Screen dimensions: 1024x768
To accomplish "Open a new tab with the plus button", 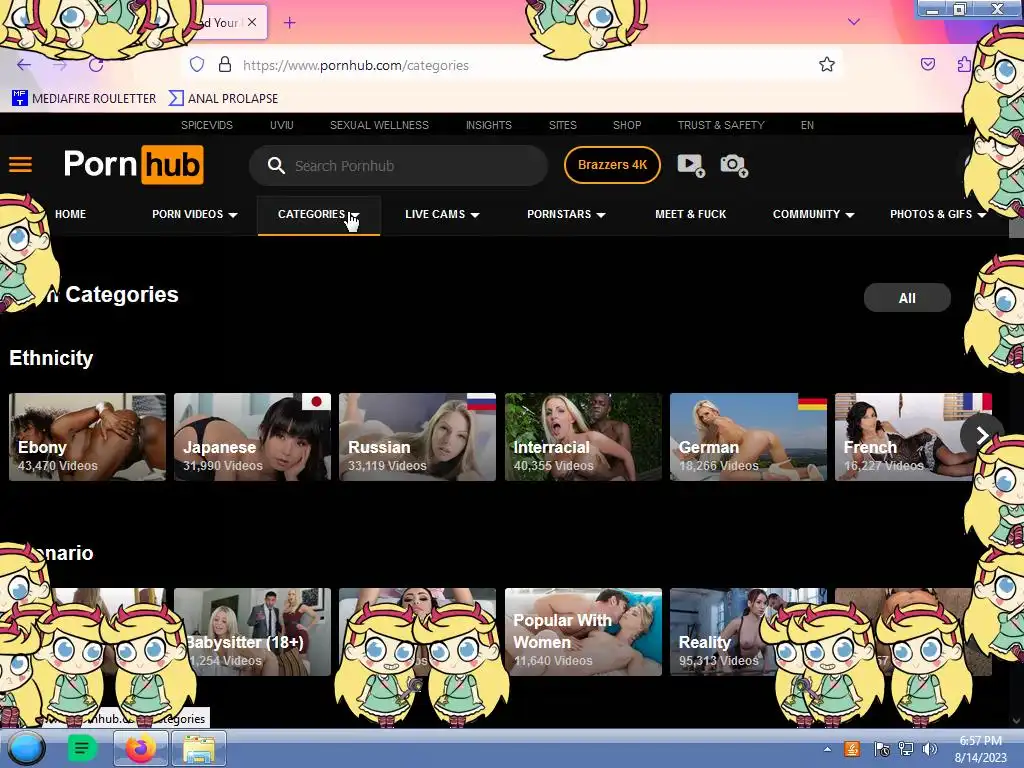I will coord(289,23).
